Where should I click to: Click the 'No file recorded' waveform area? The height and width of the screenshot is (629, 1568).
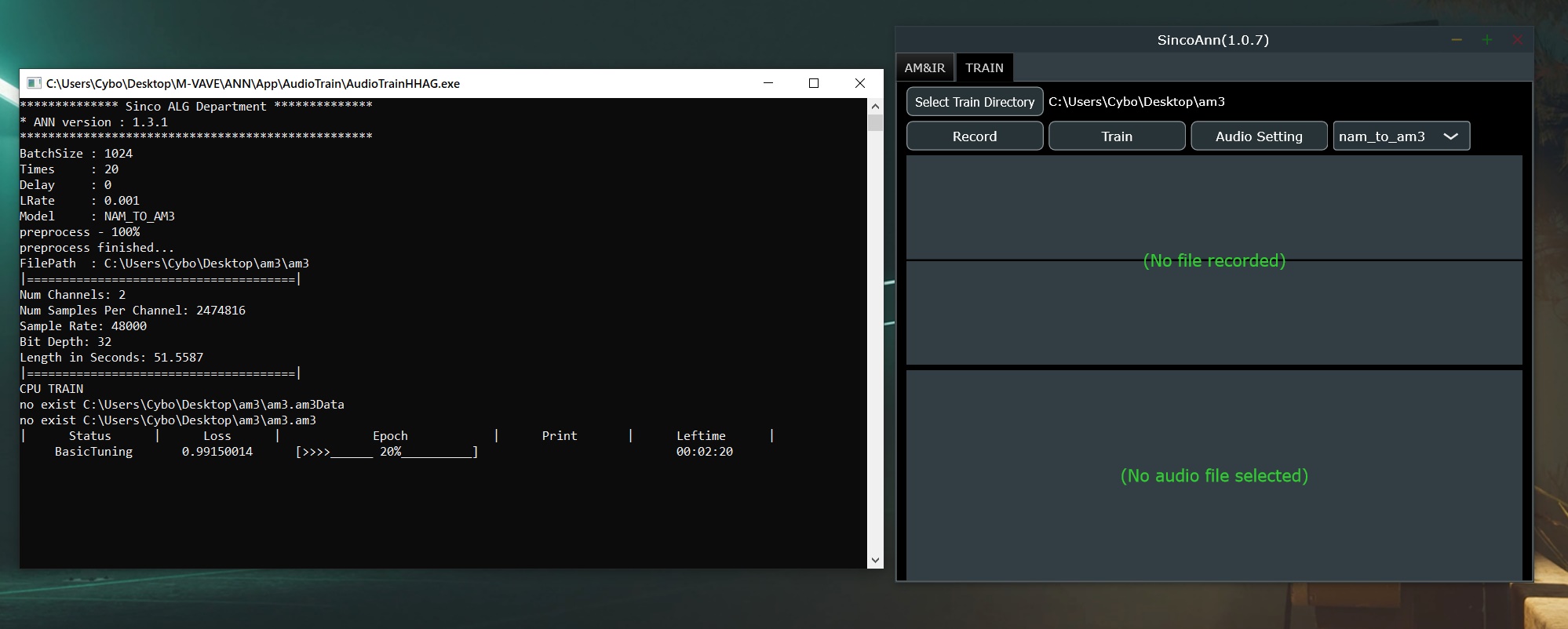[x=1214, y=260]
